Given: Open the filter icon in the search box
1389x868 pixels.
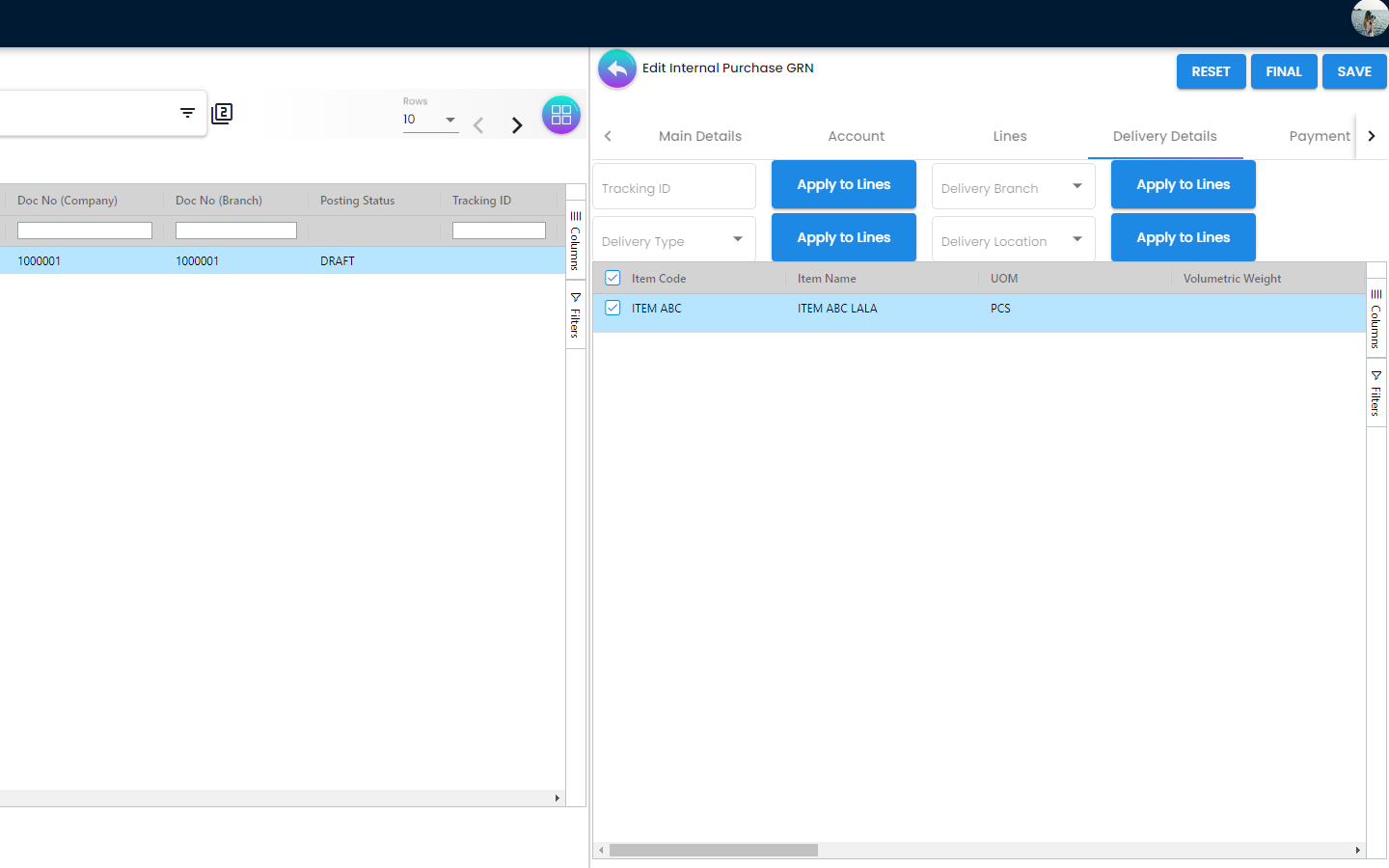Looking at the screenshot, I should click(187, 113).
